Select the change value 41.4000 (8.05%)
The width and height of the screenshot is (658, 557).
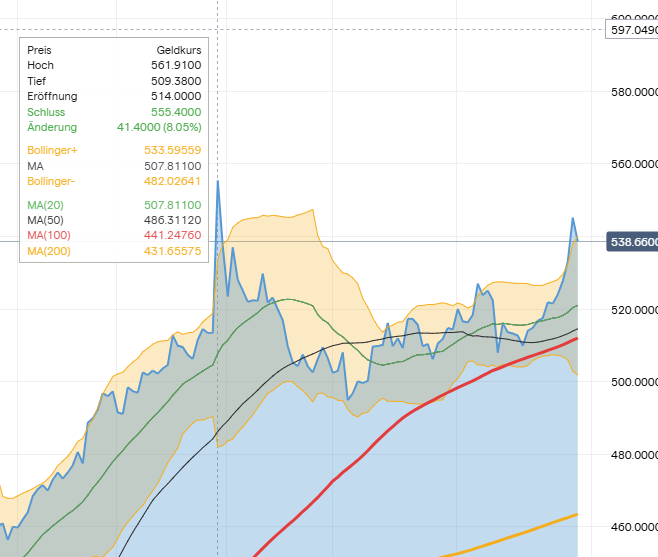coord(159,127)
